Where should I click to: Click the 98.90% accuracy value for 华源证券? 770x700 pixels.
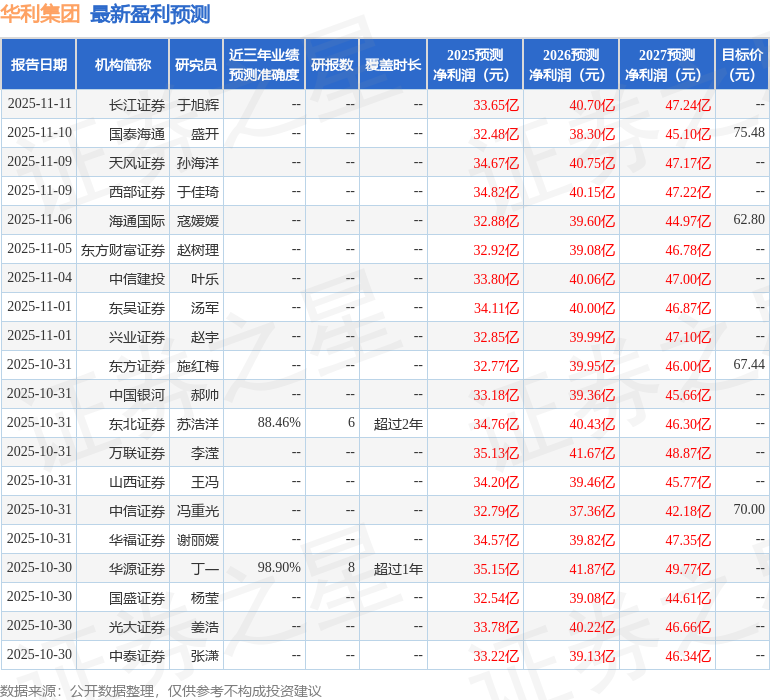click(x=279, y=568)
